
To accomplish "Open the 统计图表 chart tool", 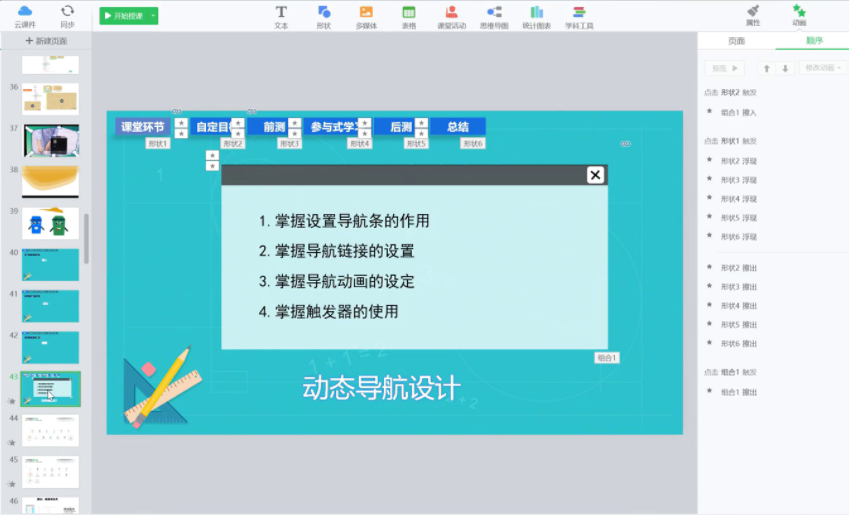I will [537, 17].
